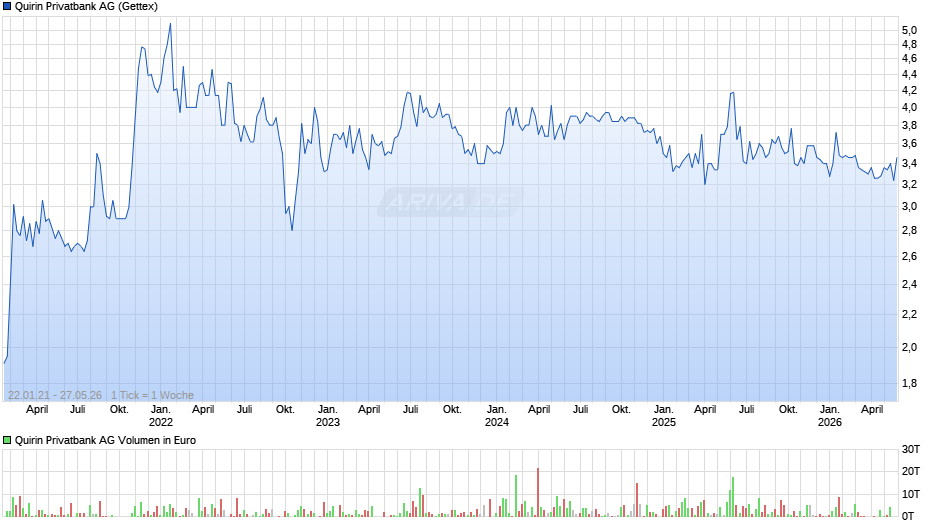
Task: Click the 'Quirin Privatbank AG Volumen in Euro' label
Action: 106,440
